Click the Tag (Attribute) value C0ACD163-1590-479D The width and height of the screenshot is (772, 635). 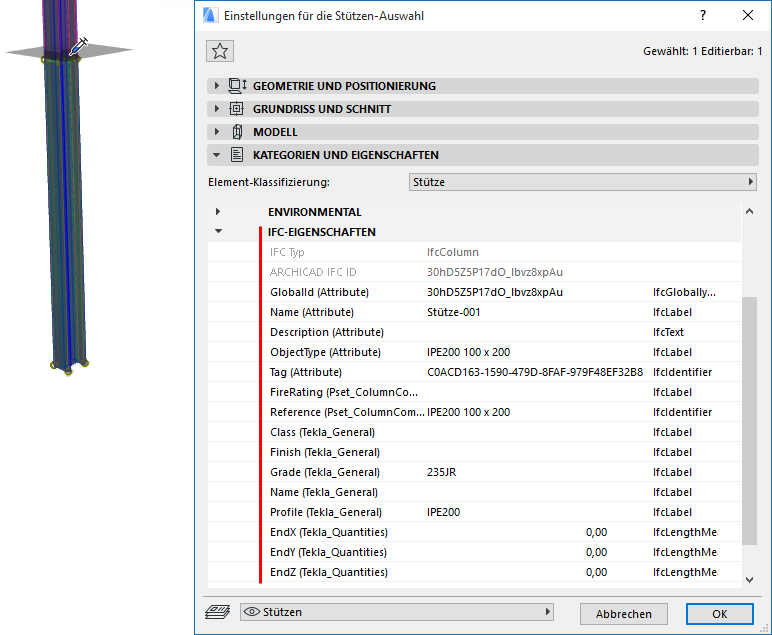[x=535, y=372]
